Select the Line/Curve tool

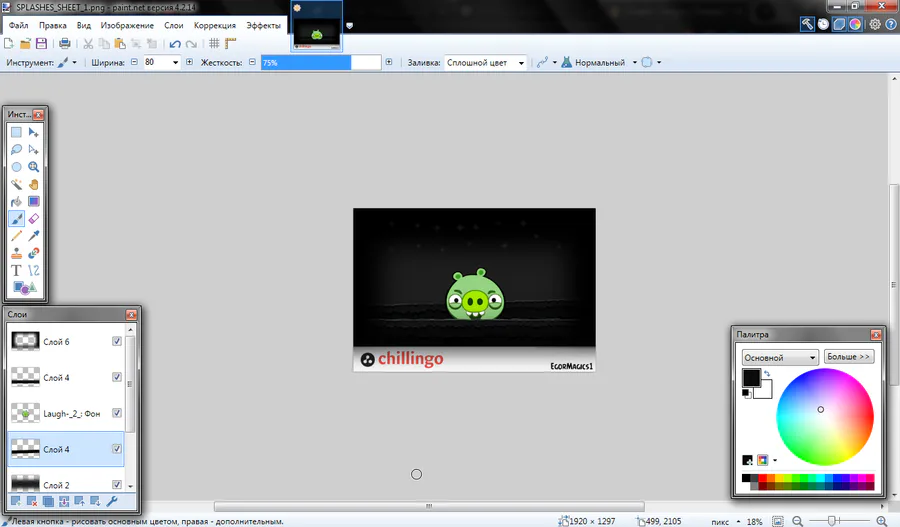pyautogui.click(x=34, y=270)
